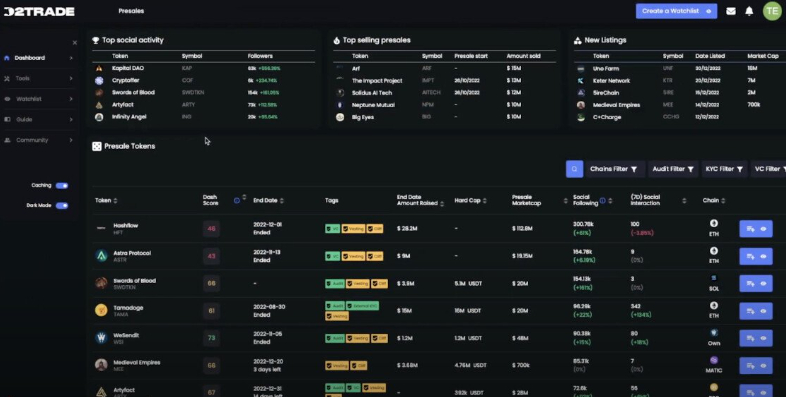The height and width of the screenshot is (397, 786).
Task: Click the Tamadoge token logo
Action: tap(101, 310)
